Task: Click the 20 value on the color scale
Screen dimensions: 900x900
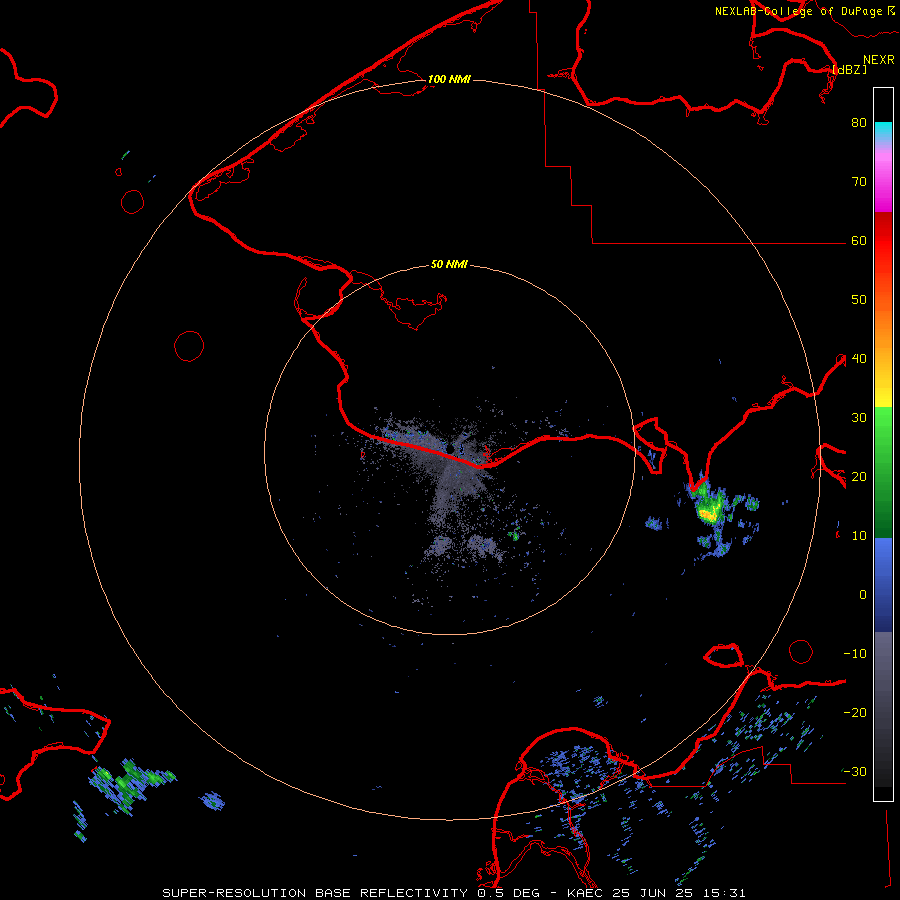Action: 859,477
